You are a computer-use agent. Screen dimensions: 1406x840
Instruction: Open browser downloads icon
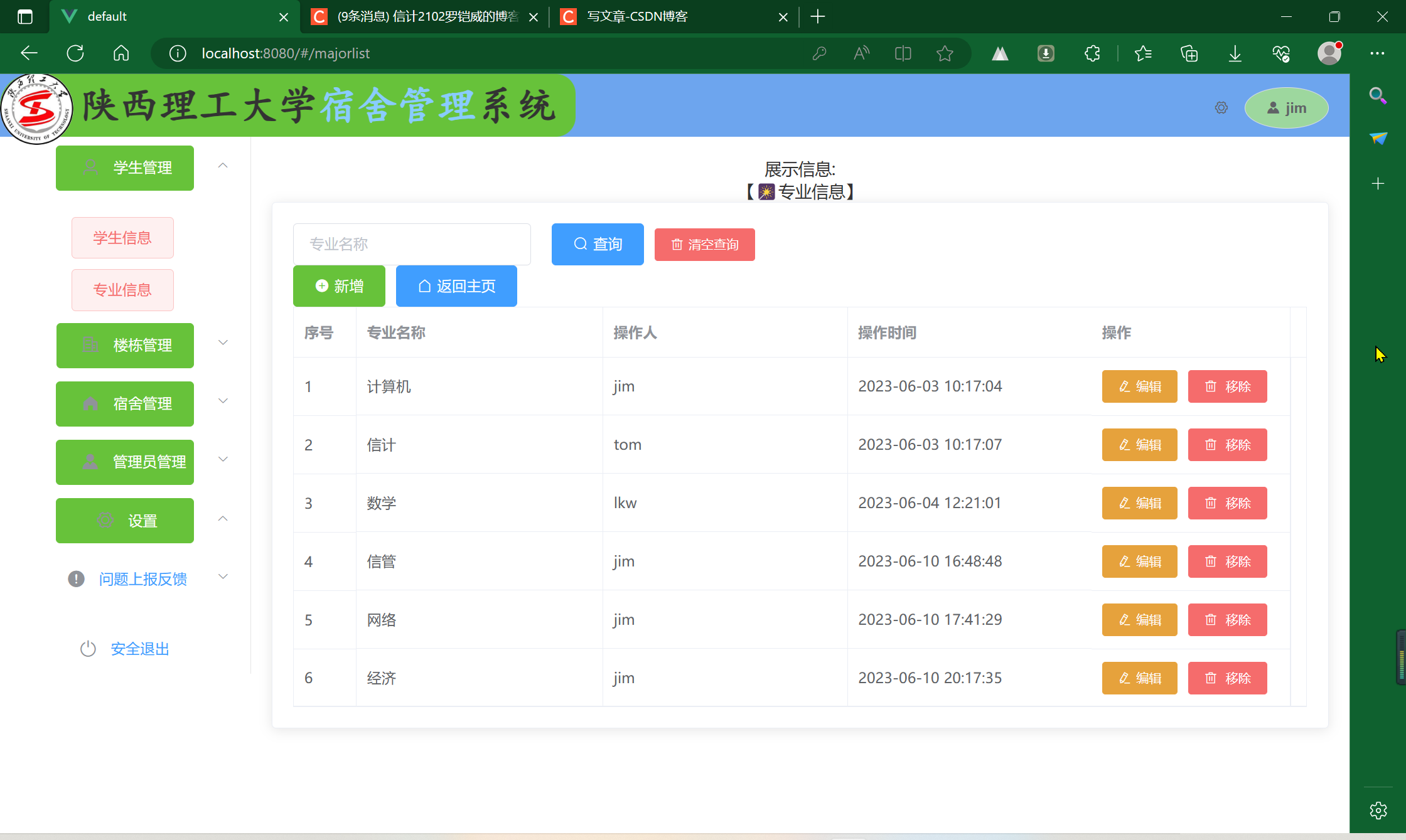[1235, 53]
